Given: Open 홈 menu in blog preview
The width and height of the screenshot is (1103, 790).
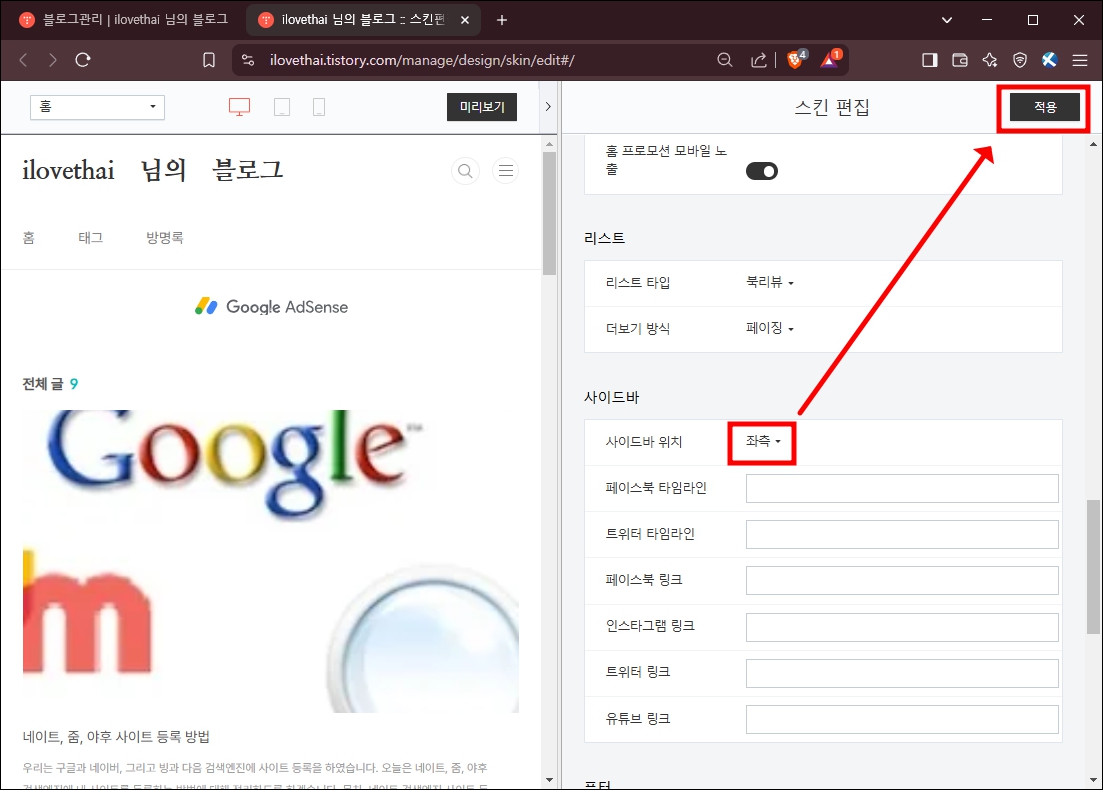Looking at the screenshot, I should click(29, 238).
